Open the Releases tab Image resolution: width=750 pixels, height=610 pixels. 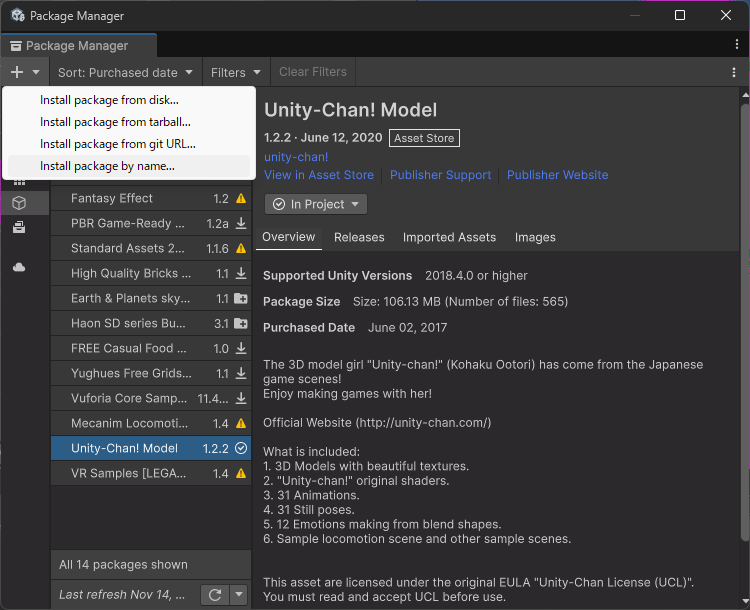coord(359,237)
